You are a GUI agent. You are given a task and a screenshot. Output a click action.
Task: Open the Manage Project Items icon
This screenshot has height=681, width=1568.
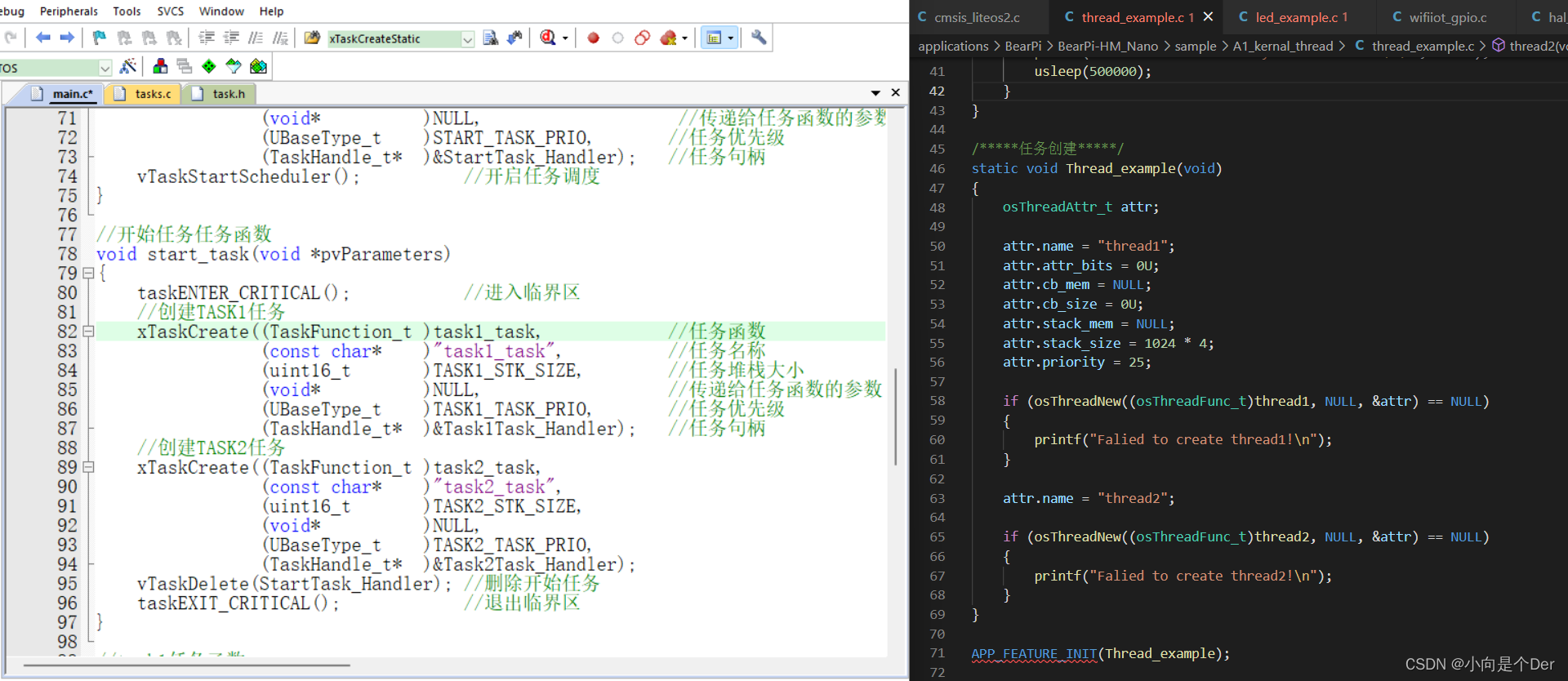tap(160, 66)
